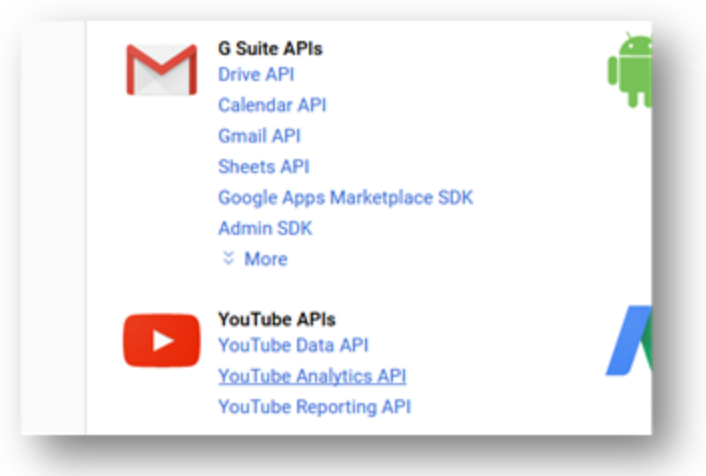Click empty white space right of Sheets API
This screenshot has height=476, width=706.
click(450, 166)
